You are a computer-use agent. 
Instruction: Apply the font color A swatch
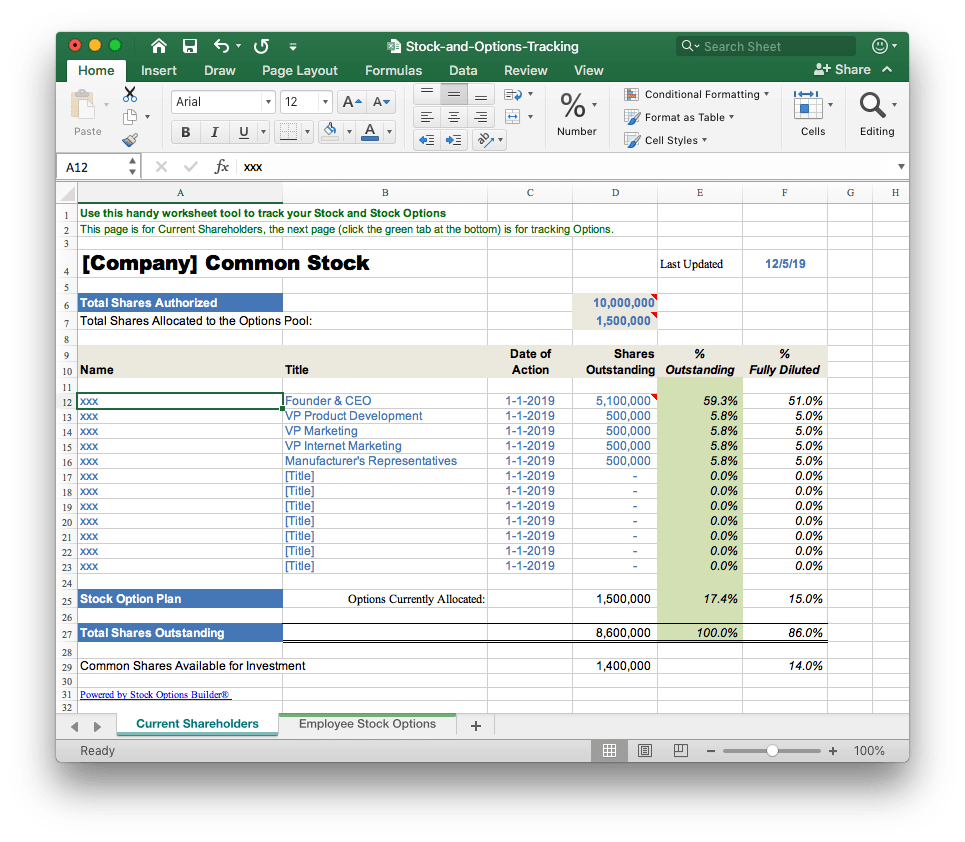coord(370,131)
